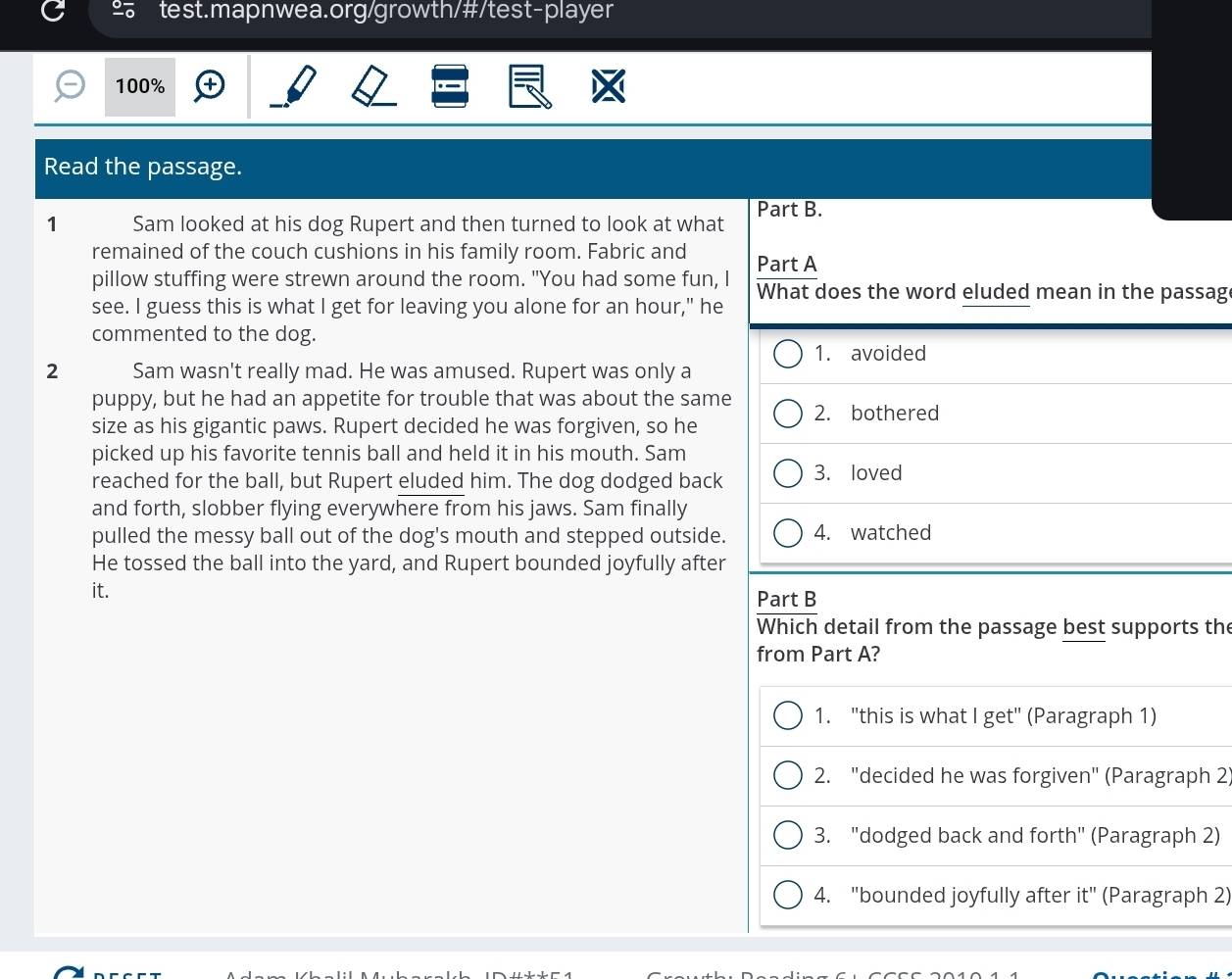This screenshot has height=979, width=1232.
Task: Click the underlined word "eluded" in the passage
Action: 430,481
